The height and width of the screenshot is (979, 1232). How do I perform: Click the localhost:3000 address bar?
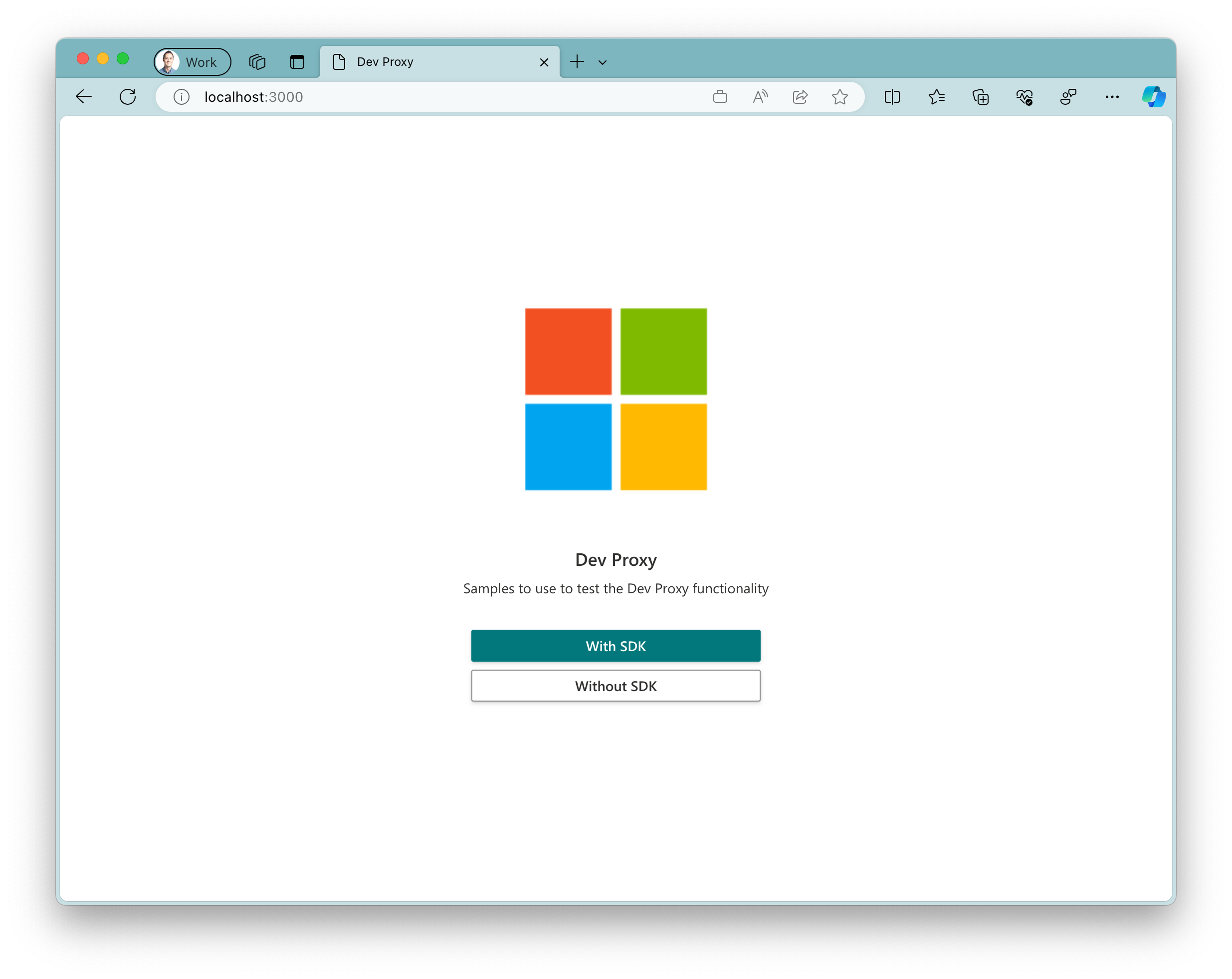coord(253,97)
